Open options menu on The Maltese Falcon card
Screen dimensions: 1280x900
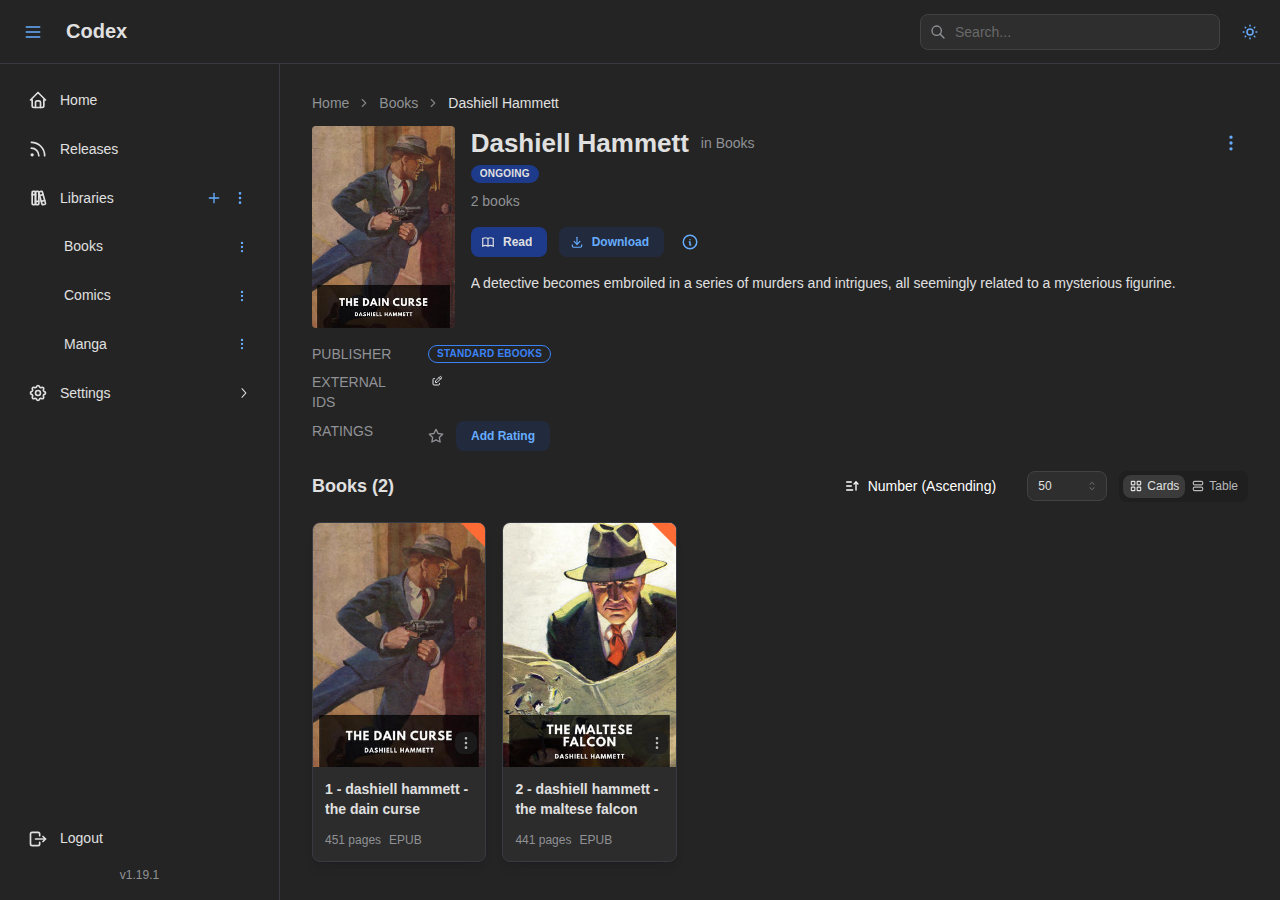pyautogui.click(x=657, y=743)
